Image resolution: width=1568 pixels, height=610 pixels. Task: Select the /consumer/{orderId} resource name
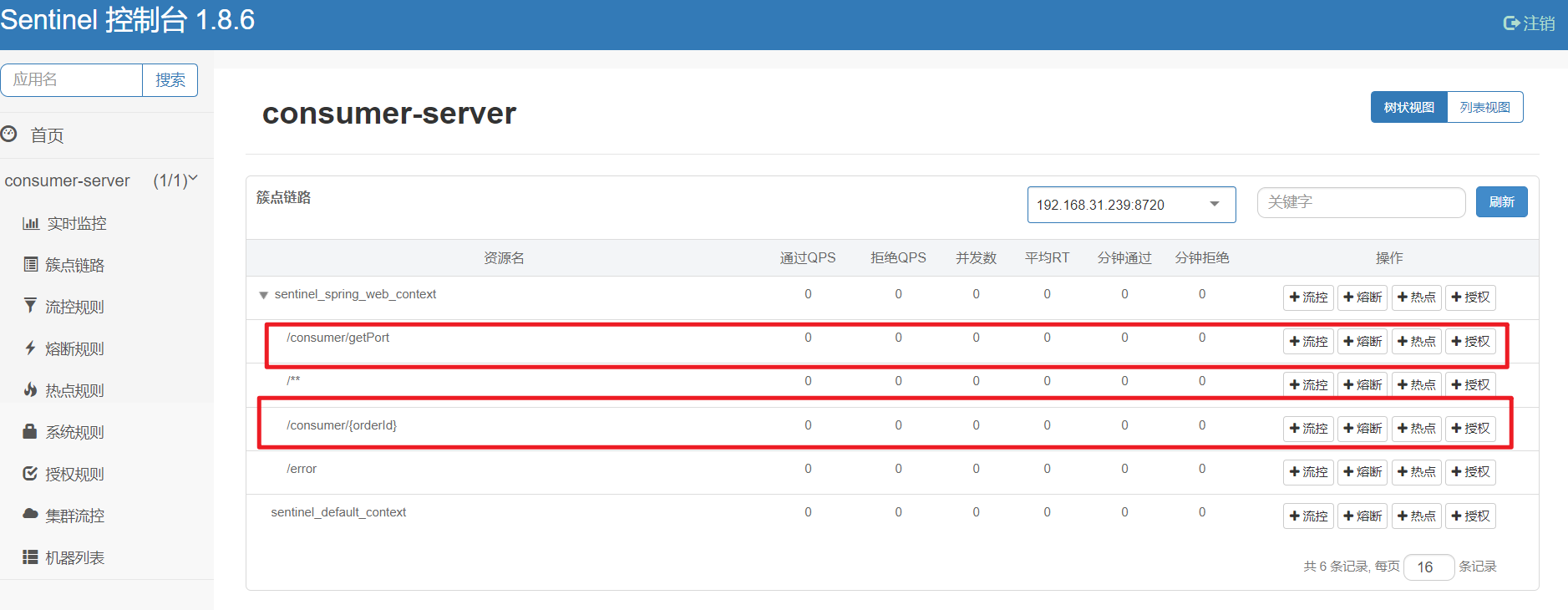pos(342,425)
